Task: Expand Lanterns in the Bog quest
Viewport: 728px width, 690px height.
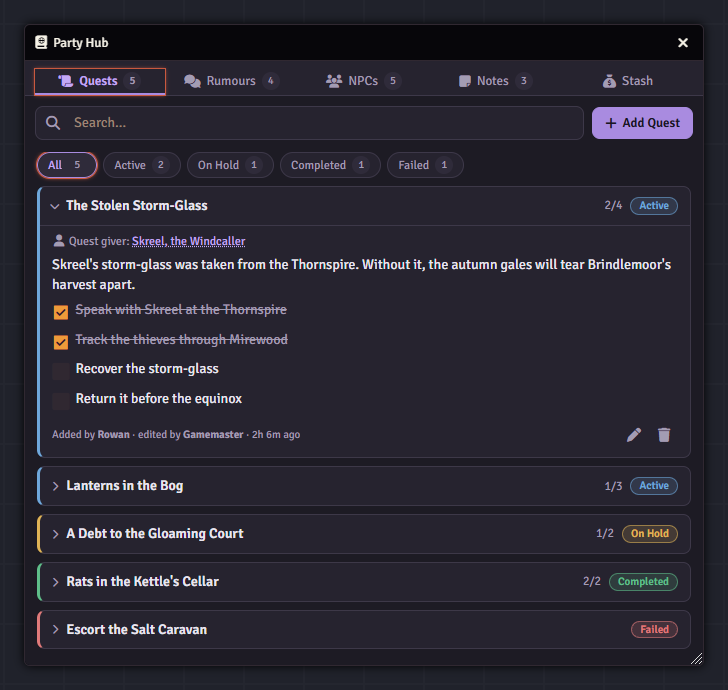Action: 55,486
